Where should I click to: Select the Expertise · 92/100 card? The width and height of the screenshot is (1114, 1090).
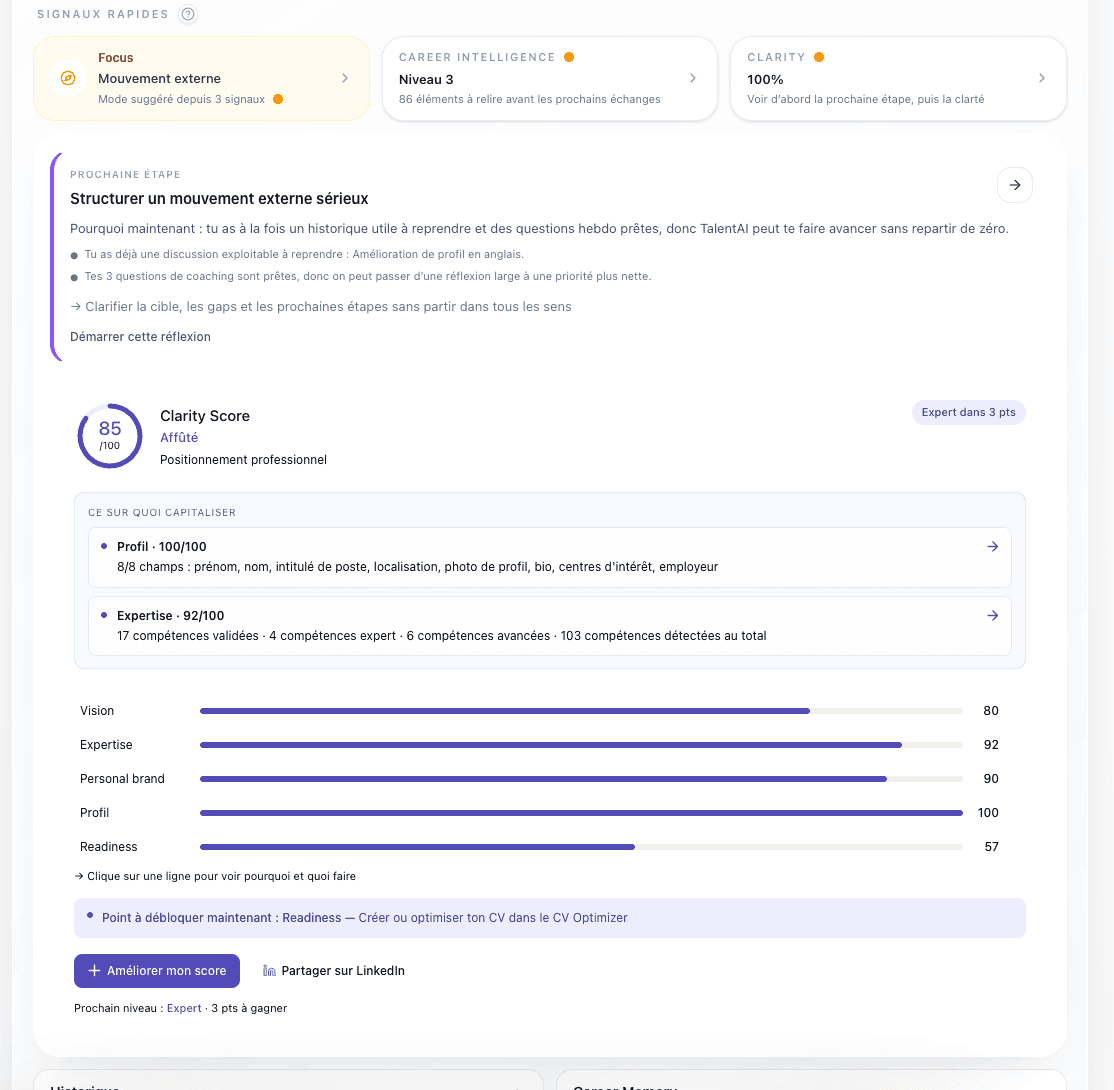click(549, 626)
